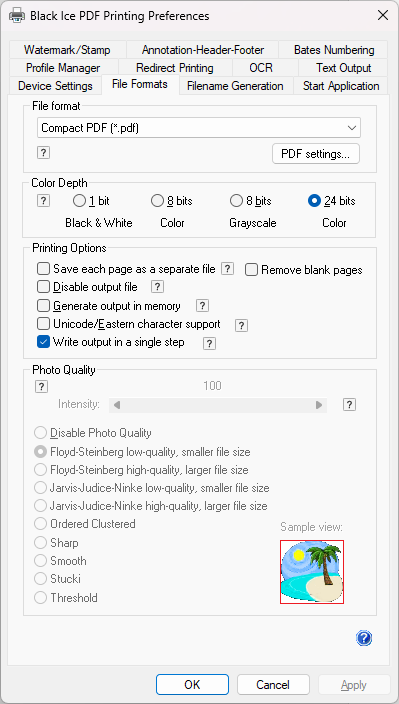Screen dimensions: 399x704
Task: Click the help icon under File format
Action: pyautogui.click(x=43, y=153)
